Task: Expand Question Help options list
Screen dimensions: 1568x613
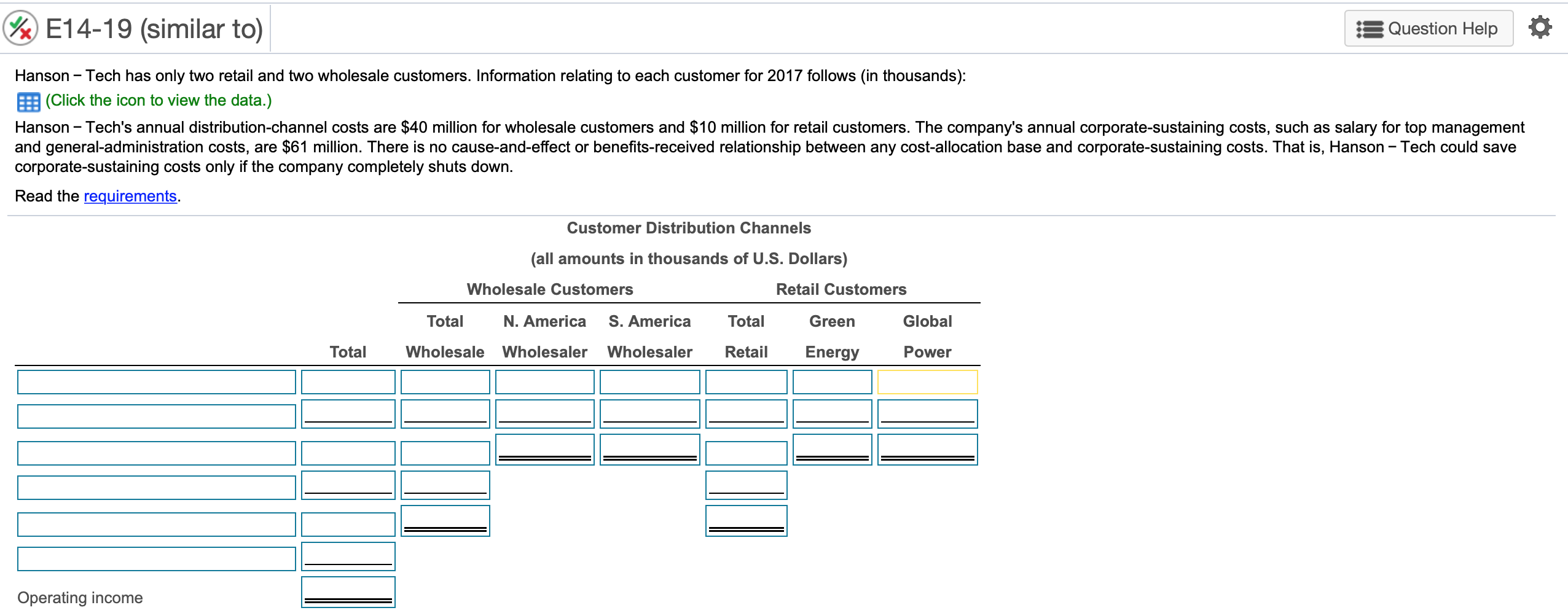Action: 1429,28
